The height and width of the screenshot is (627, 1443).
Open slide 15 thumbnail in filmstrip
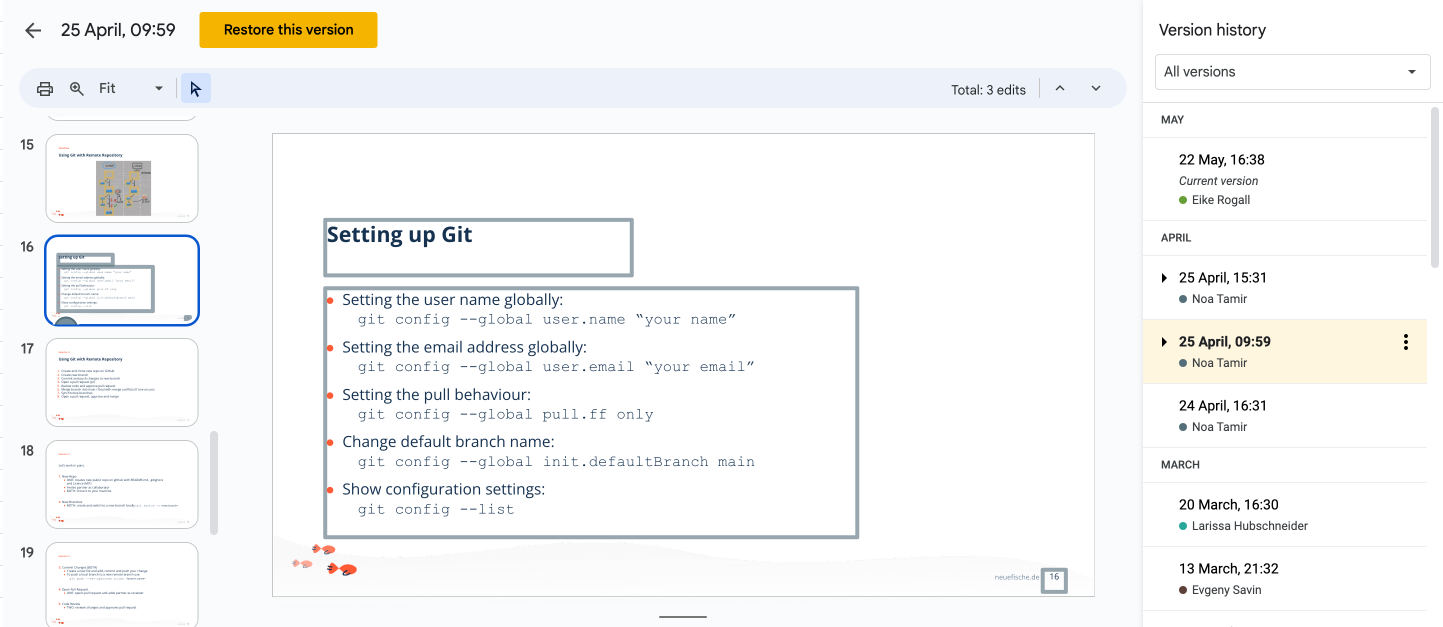[122, 178]
